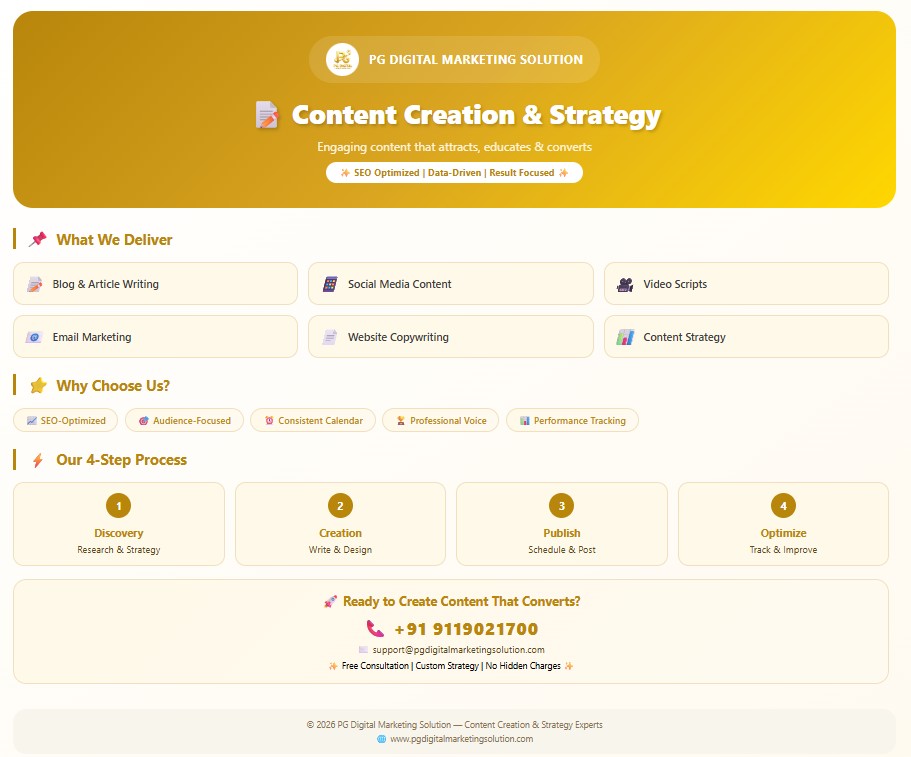Click the chart icon in Performance Tracking
The height and width of the screenshot is (757, 911).
coord(525,421)
